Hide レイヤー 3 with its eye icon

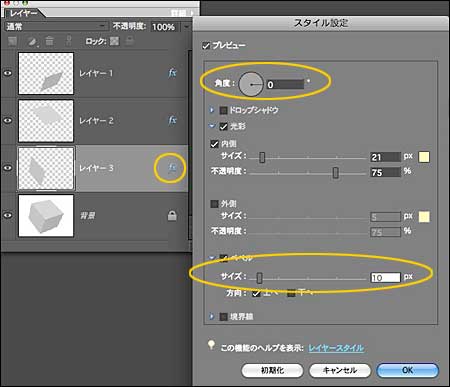[x=8, y=168]
